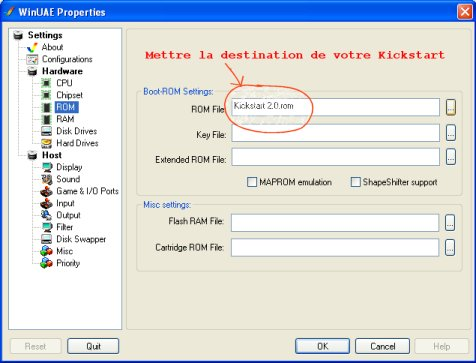The image size is (476, 363).
Task: Browse for ROM File with ellipsis button
Action: (451, 107)
